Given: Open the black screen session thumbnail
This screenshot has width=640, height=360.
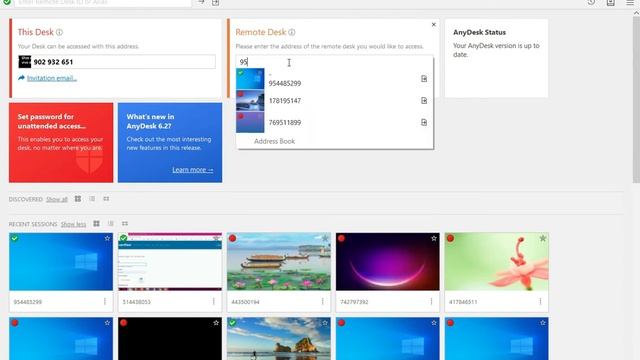Looking at the screenshot, I should [x=170, y=339].
